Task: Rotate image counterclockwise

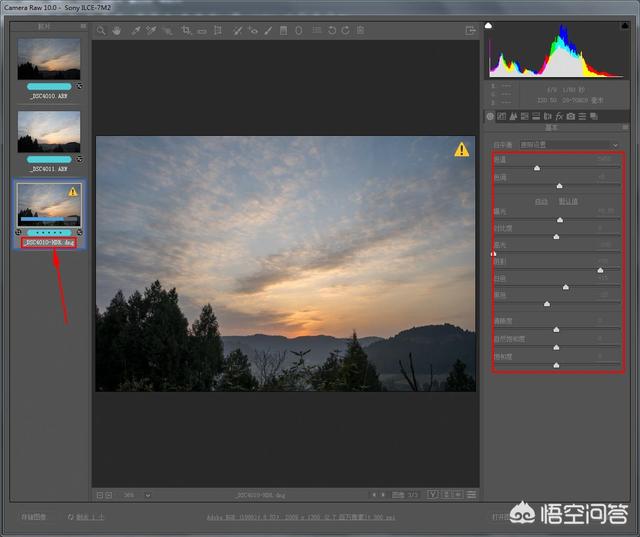Action: pyautogui.click(x=332, y=31)
